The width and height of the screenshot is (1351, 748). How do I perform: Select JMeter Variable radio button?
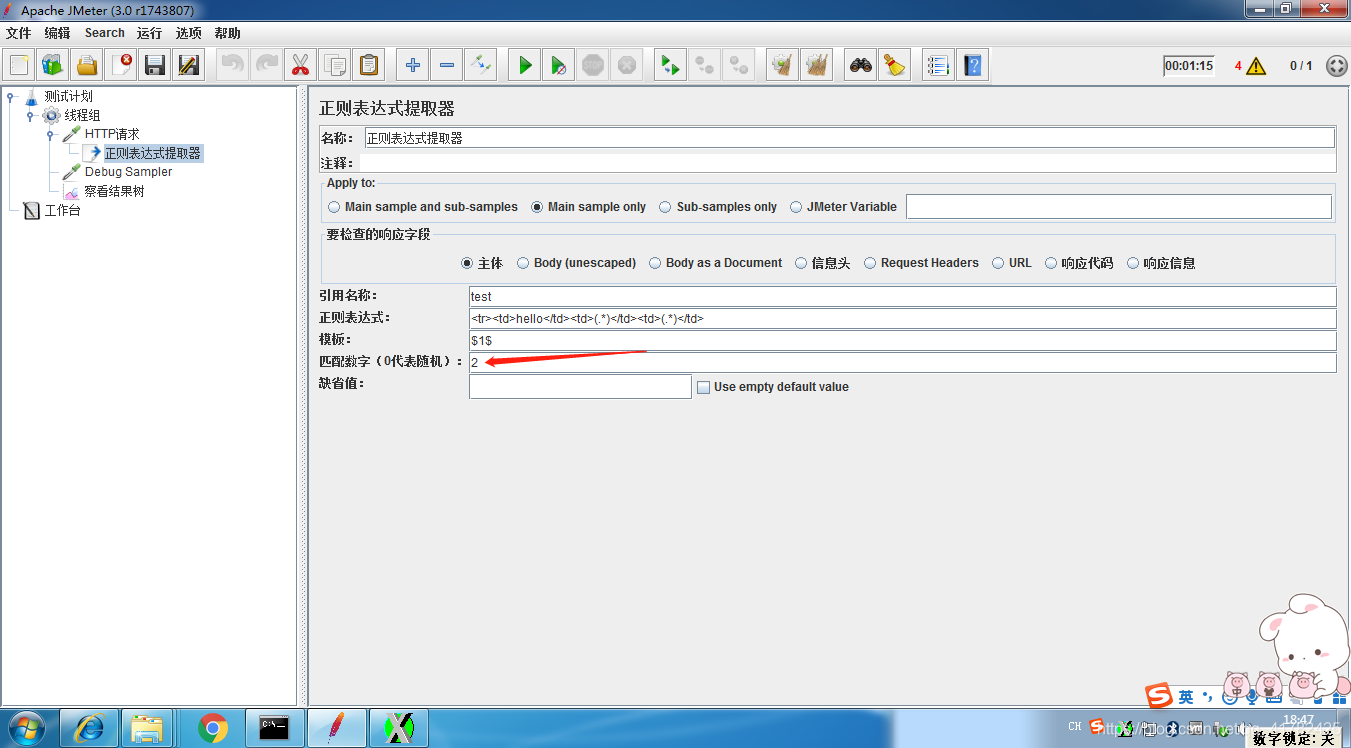click(x=796, y=207)
